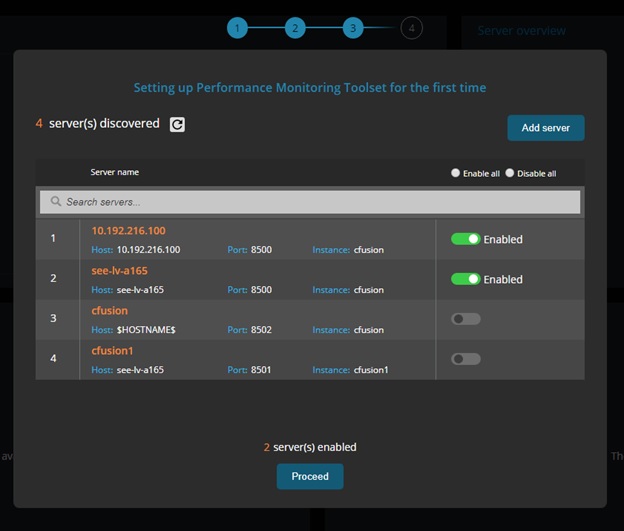624x531 pixels.
Task: Disable the see-lv-a165 server toggle
Action: (x=465, y=279)
